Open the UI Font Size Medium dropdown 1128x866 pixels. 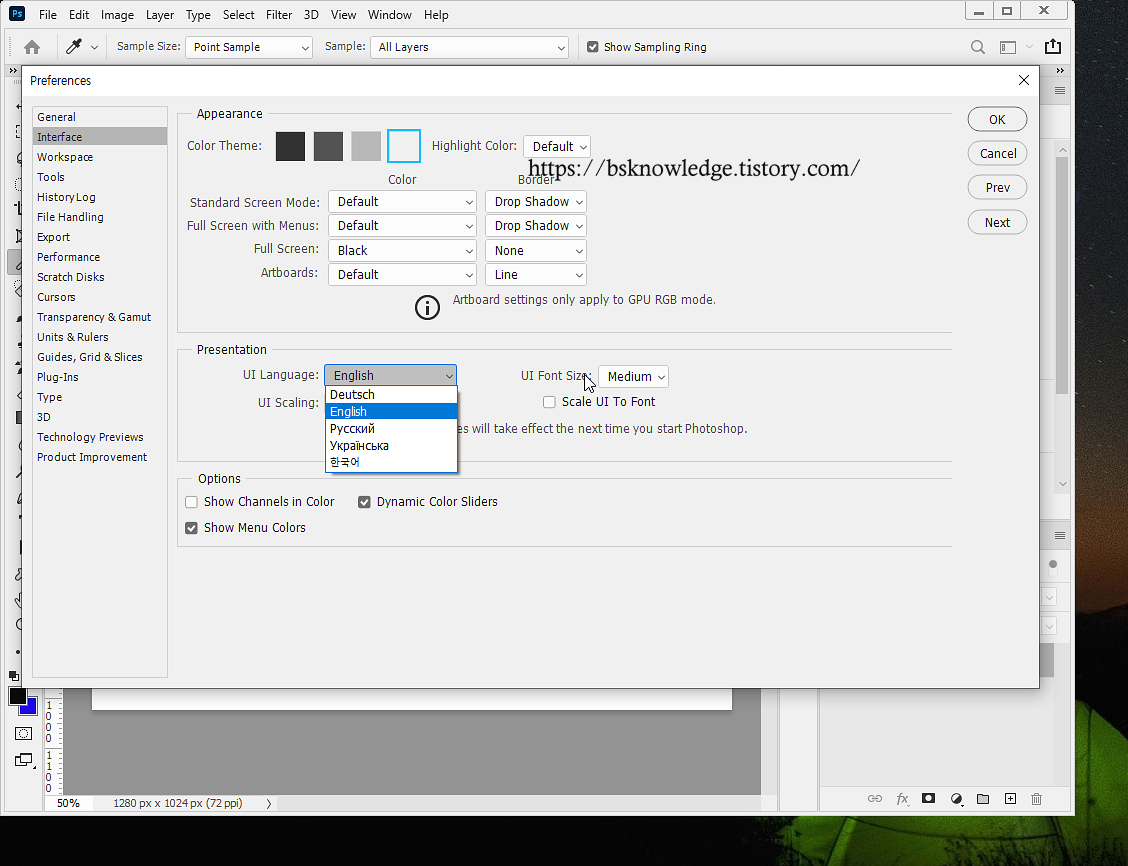point(634,377)
